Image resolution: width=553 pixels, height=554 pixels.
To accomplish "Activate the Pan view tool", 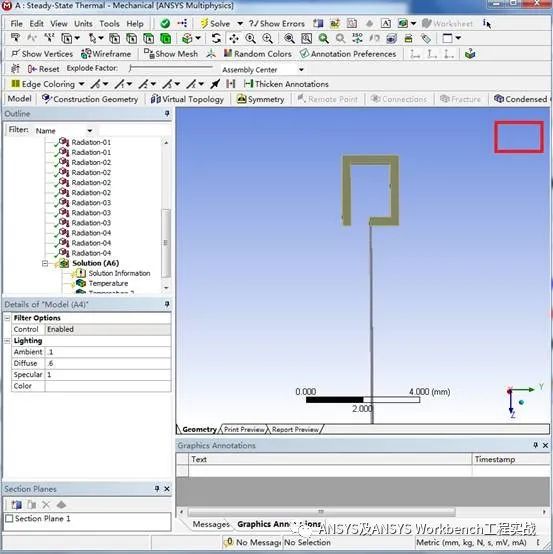I will pos(234,38).
